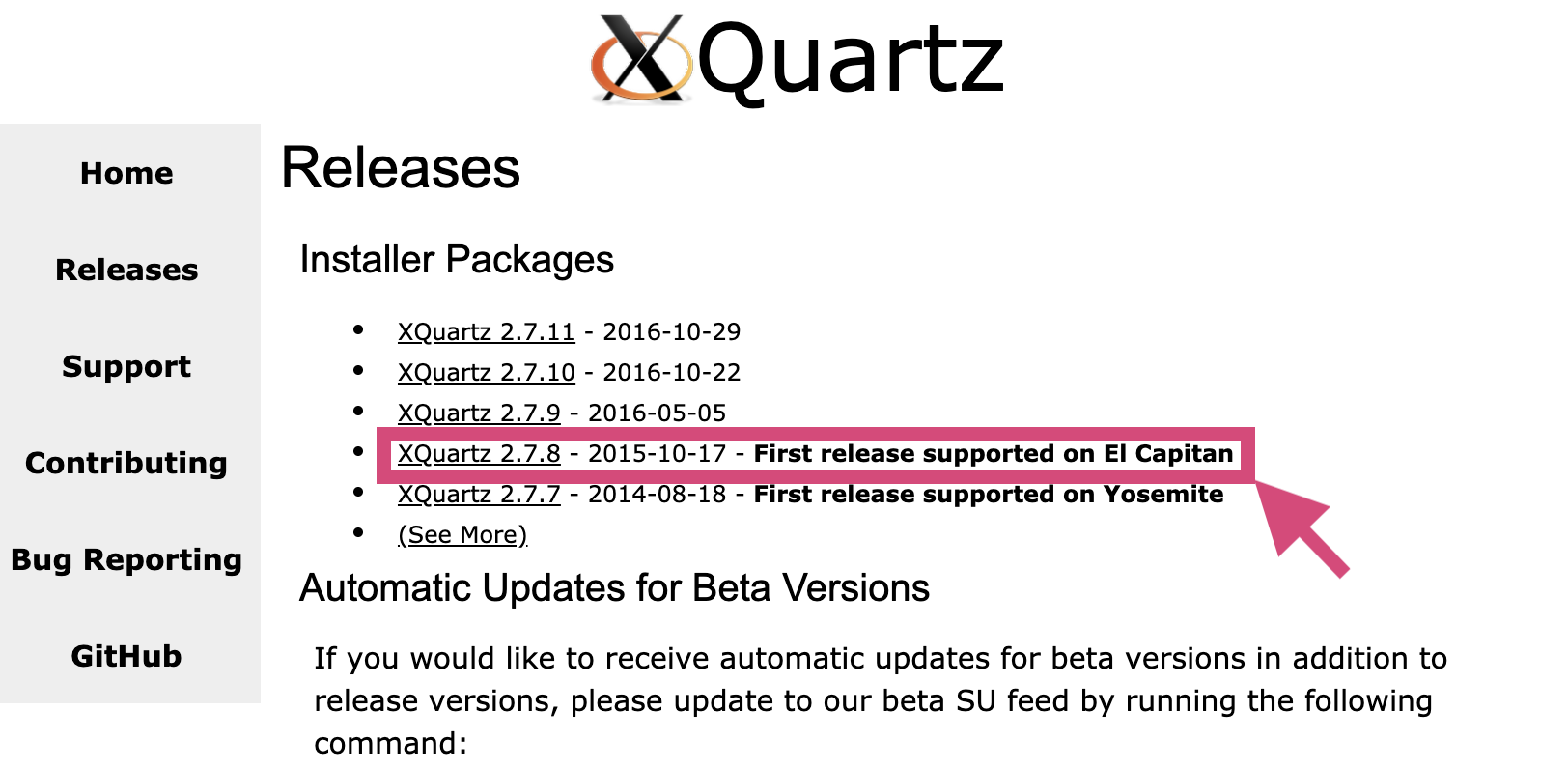Click the Installer Packages heading
The image size is (1568, 769).
(x=457, y=260)
